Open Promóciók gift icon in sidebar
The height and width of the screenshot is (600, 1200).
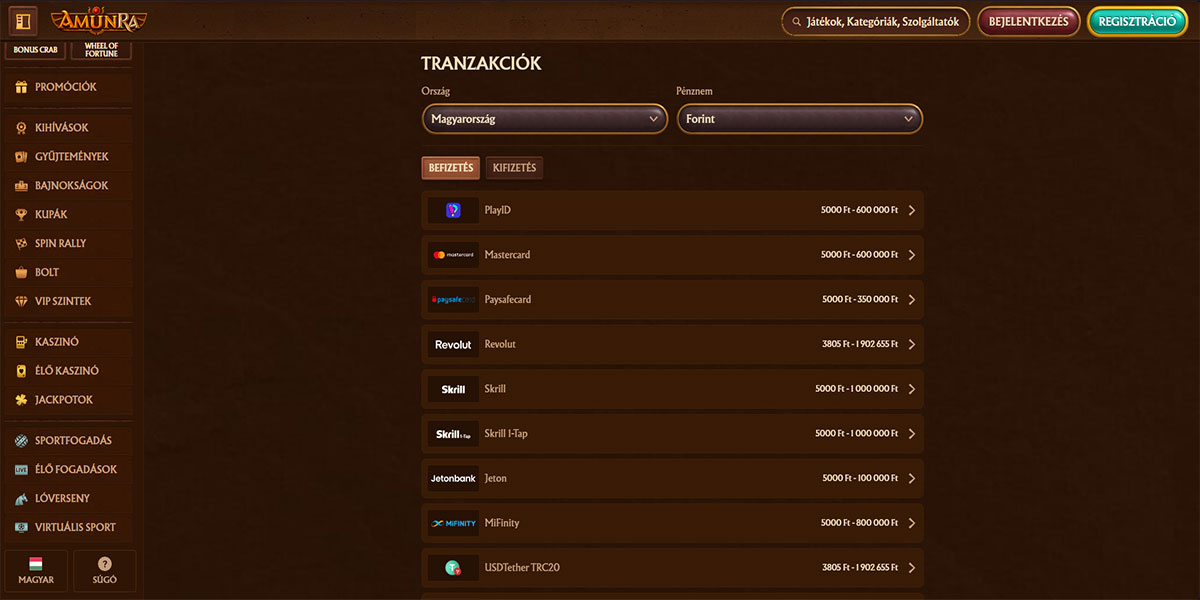click(21, 87)
